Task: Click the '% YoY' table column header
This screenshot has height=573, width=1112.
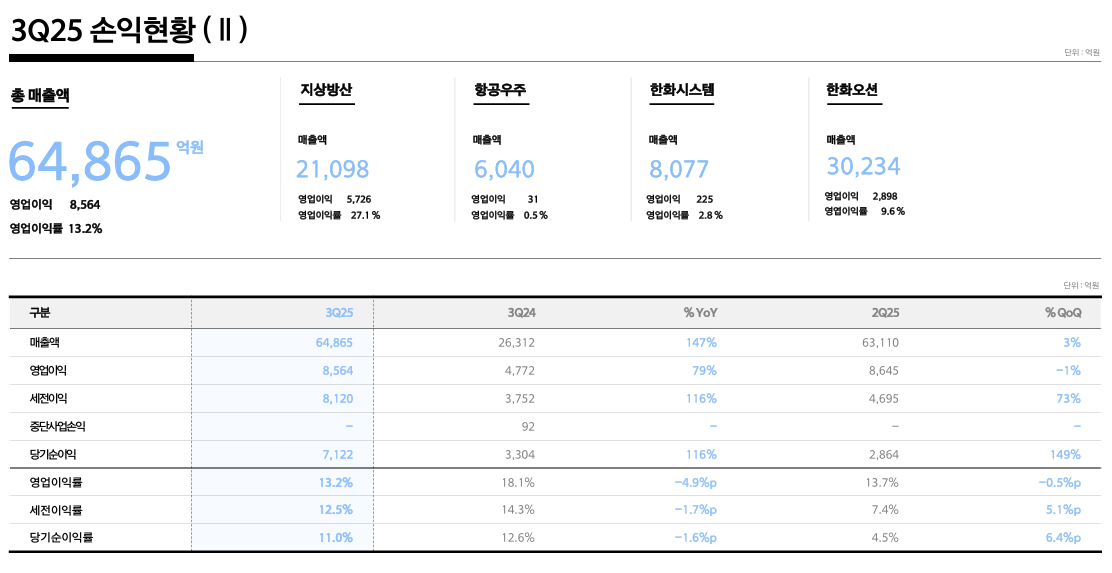Action: click(x=701, y=313)
